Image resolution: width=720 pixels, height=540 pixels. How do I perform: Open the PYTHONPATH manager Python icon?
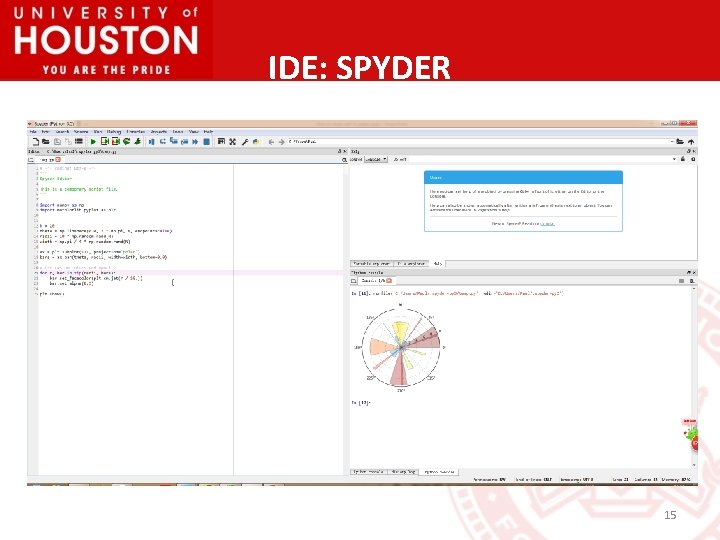(256, 142)
